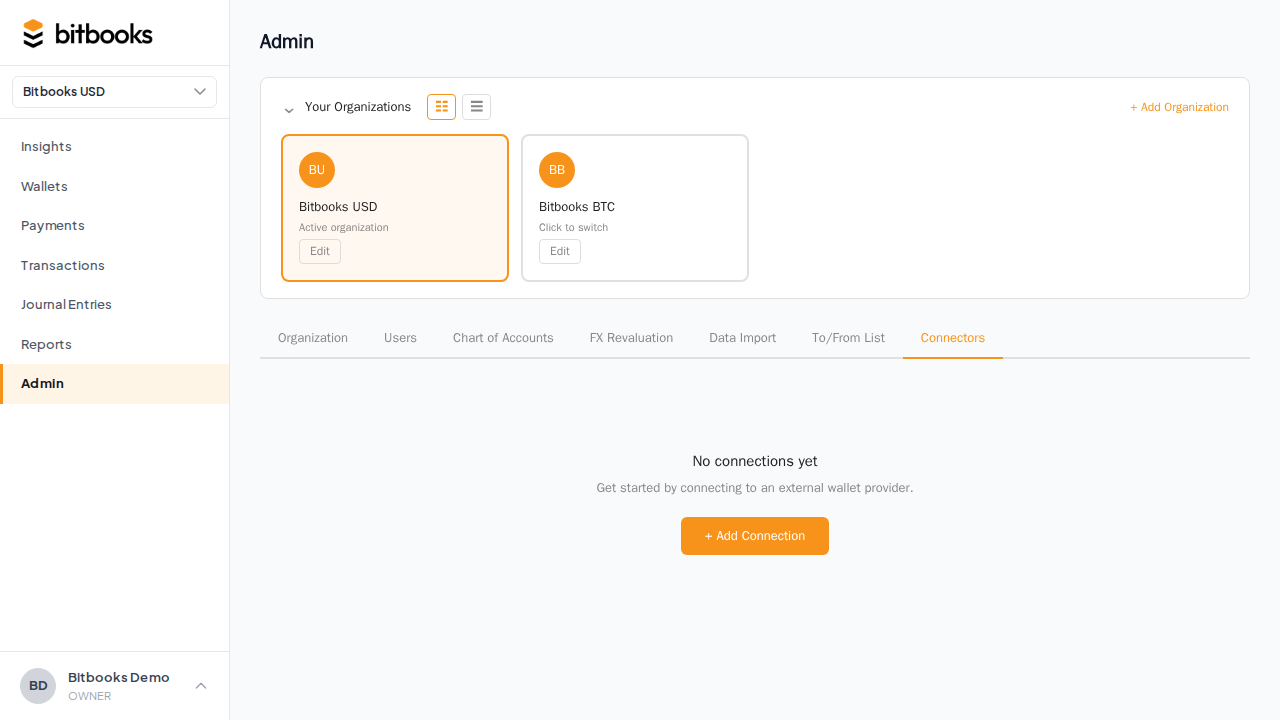Screen dimensions: 1280x720
Task: Switch to list view of organizations
Action: [476, 107]
